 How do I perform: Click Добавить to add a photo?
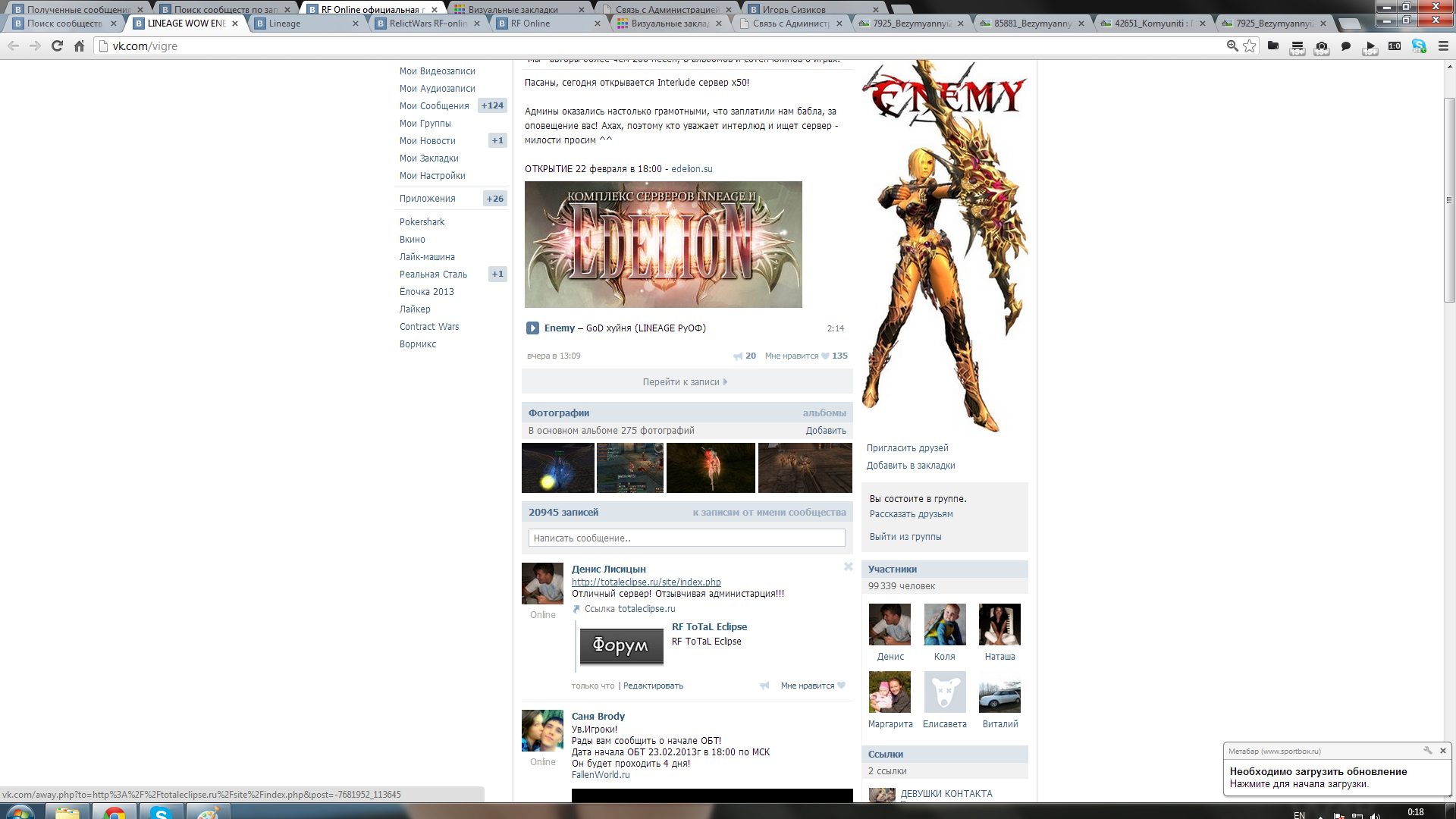click(x=826, y=431)
